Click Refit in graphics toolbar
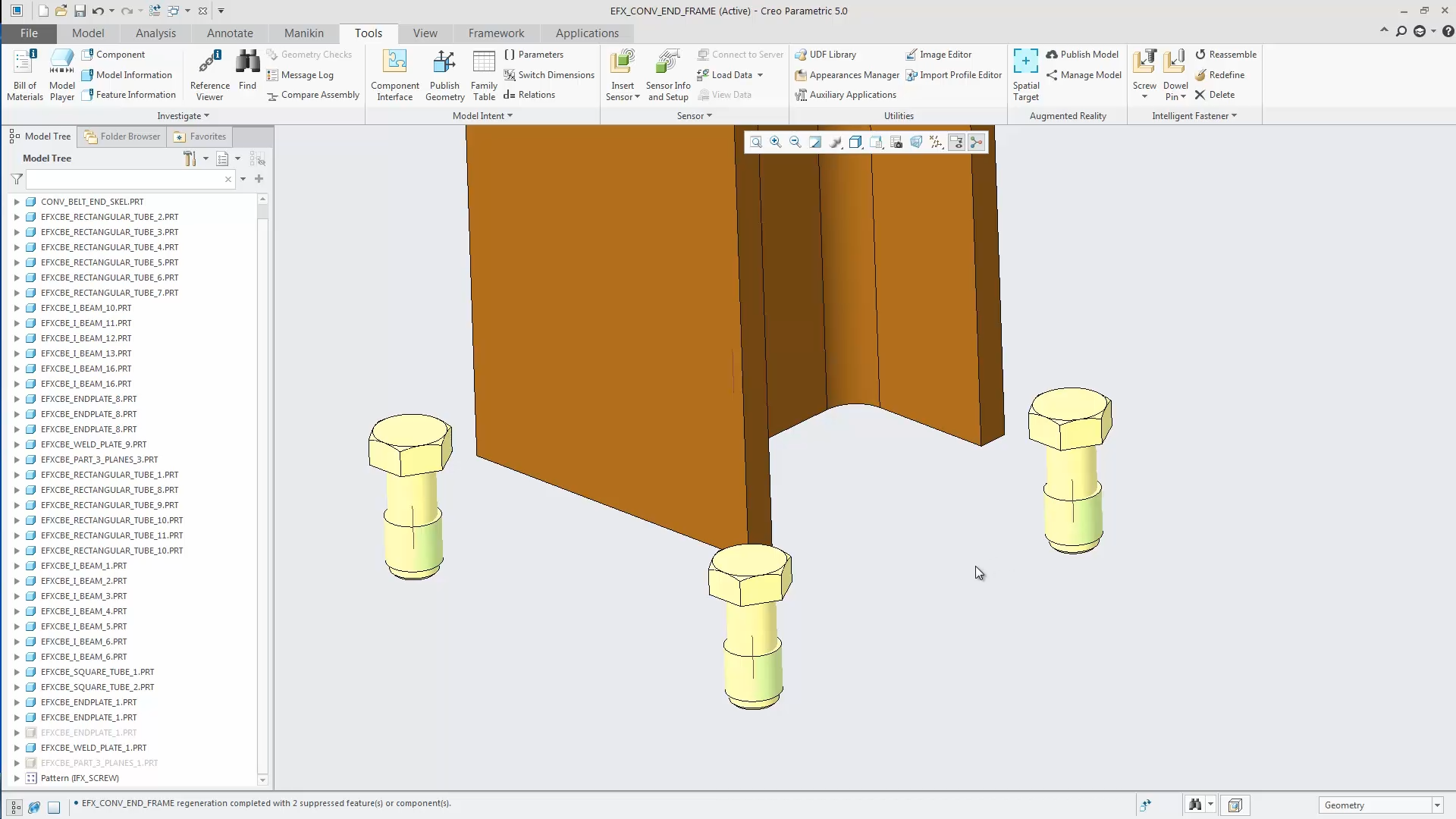 point(756,143)
